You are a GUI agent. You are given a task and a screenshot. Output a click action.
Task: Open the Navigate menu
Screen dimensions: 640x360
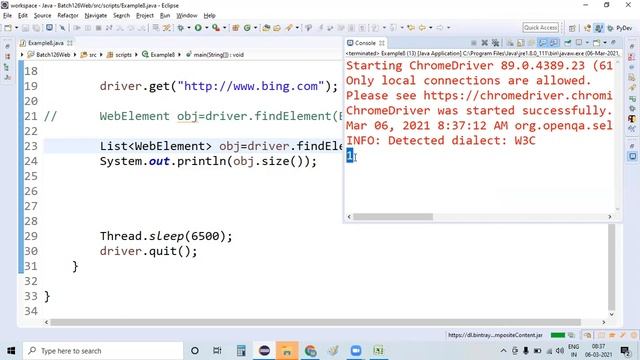point(96,16)
